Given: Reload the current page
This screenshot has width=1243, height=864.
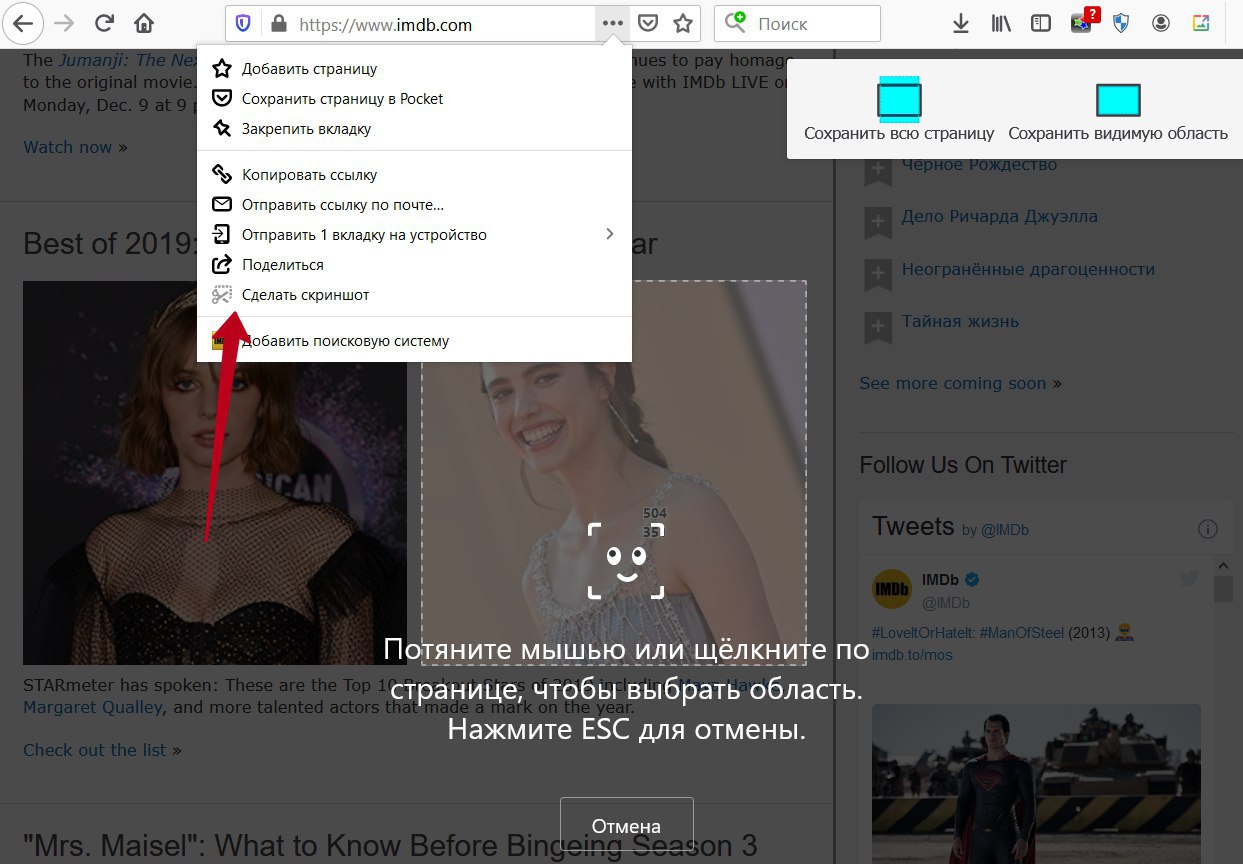Looking at the screenshot, I should click(x=104, y=23).
